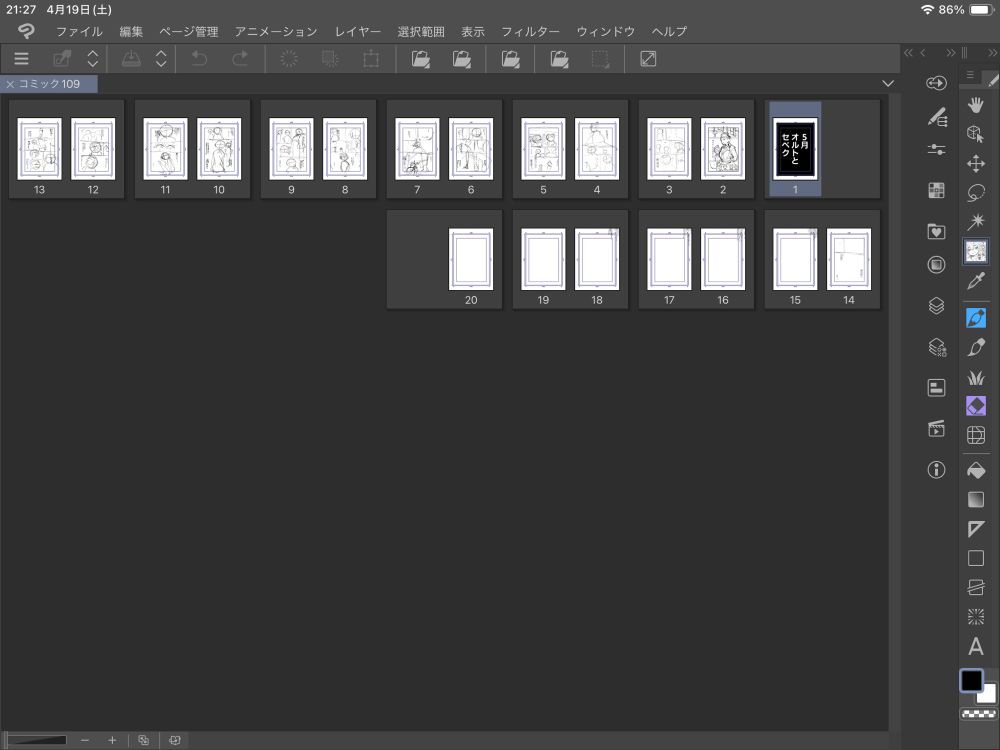This screenshot has height=750, width=1000.
Task: Open the 編集 menu
Action: [x=131, y=31]
